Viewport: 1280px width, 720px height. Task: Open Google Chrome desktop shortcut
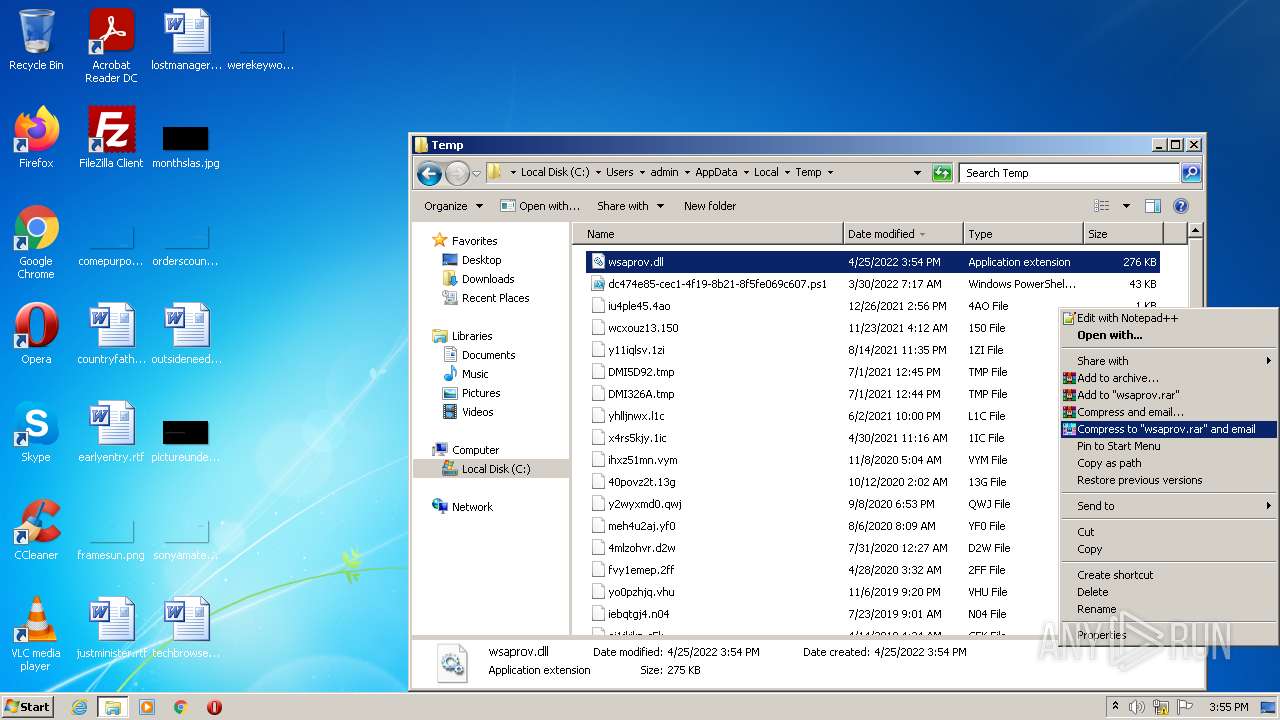36,242
